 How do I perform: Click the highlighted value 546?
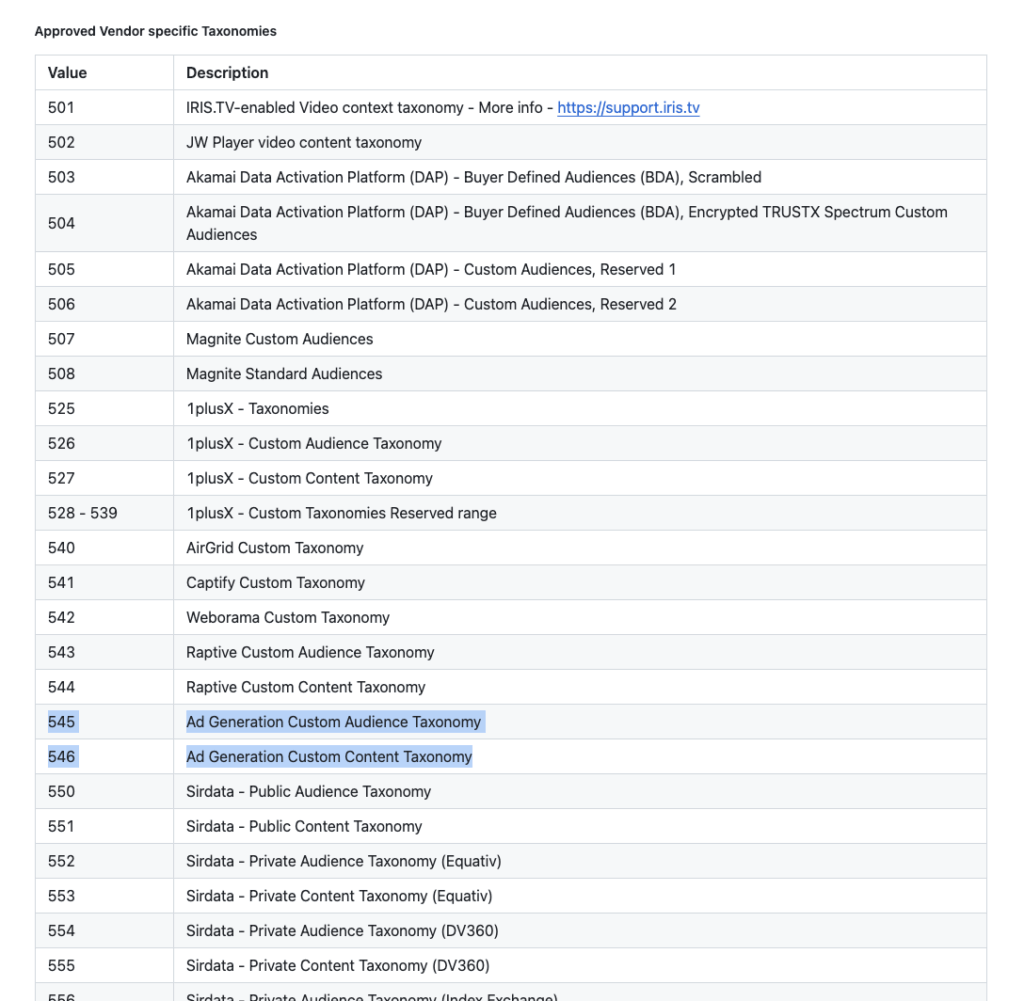[61, 757]
